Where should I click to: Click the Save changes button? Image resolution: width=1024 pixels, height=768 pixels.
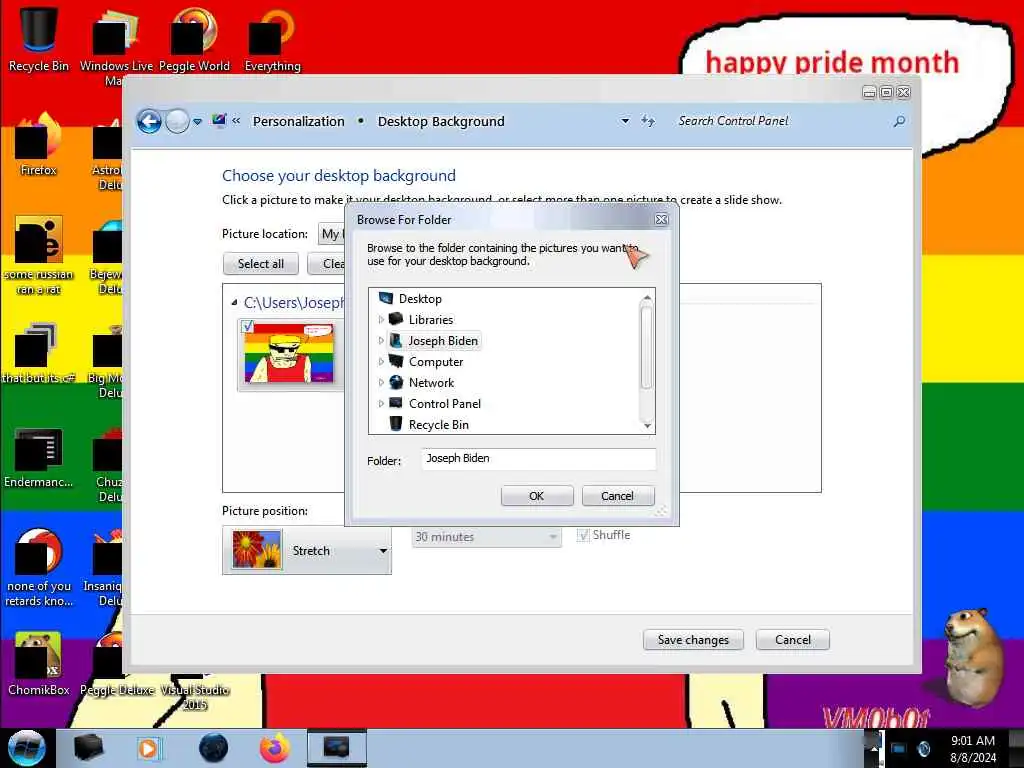[x=693, y=640]
